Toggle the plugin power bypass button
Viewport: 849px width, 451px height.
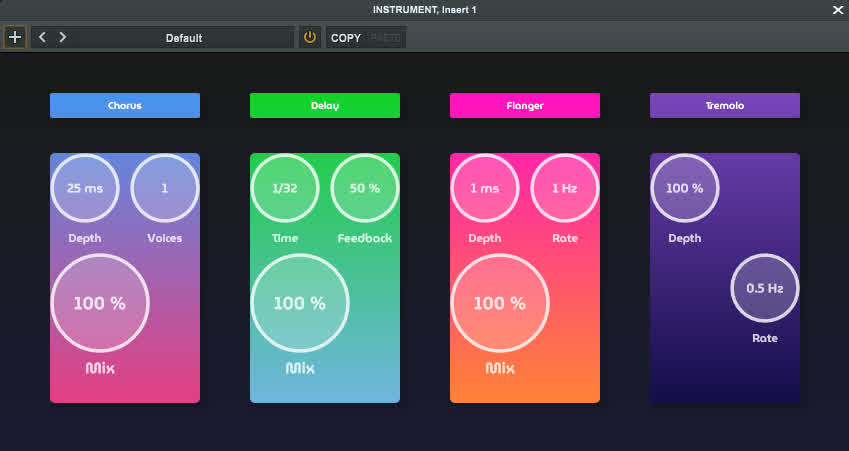pos(310,37)
